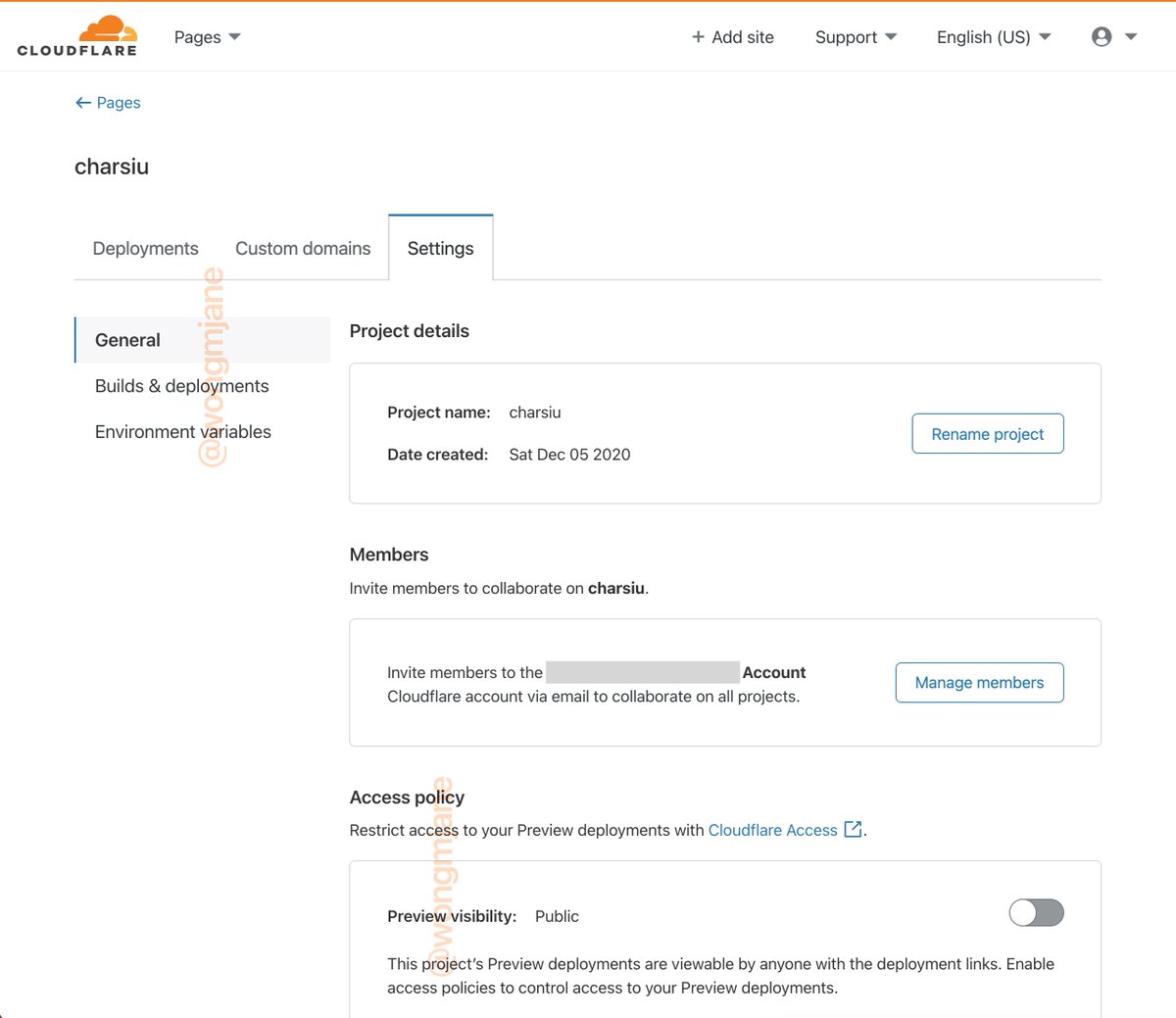Click the Project name value charsiu
The width and height of the screenshot is (1176, 1018).
535,412
